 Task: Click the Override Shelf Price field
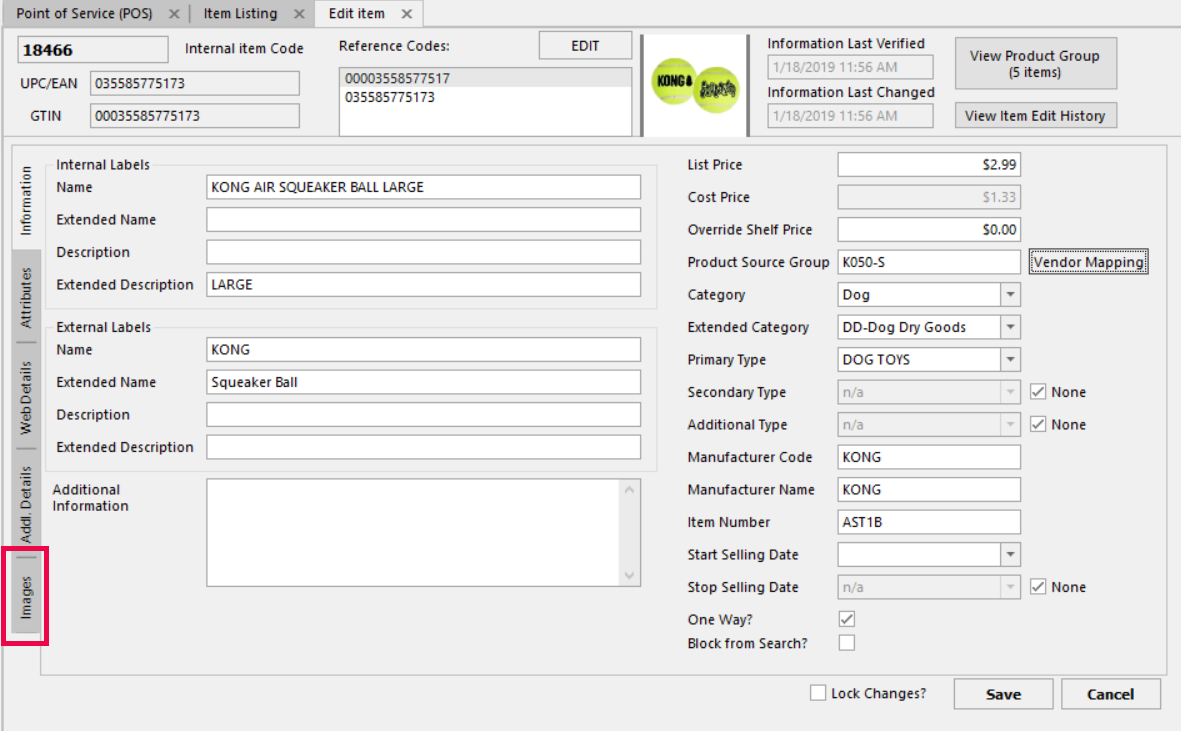(x=929, y=229)
